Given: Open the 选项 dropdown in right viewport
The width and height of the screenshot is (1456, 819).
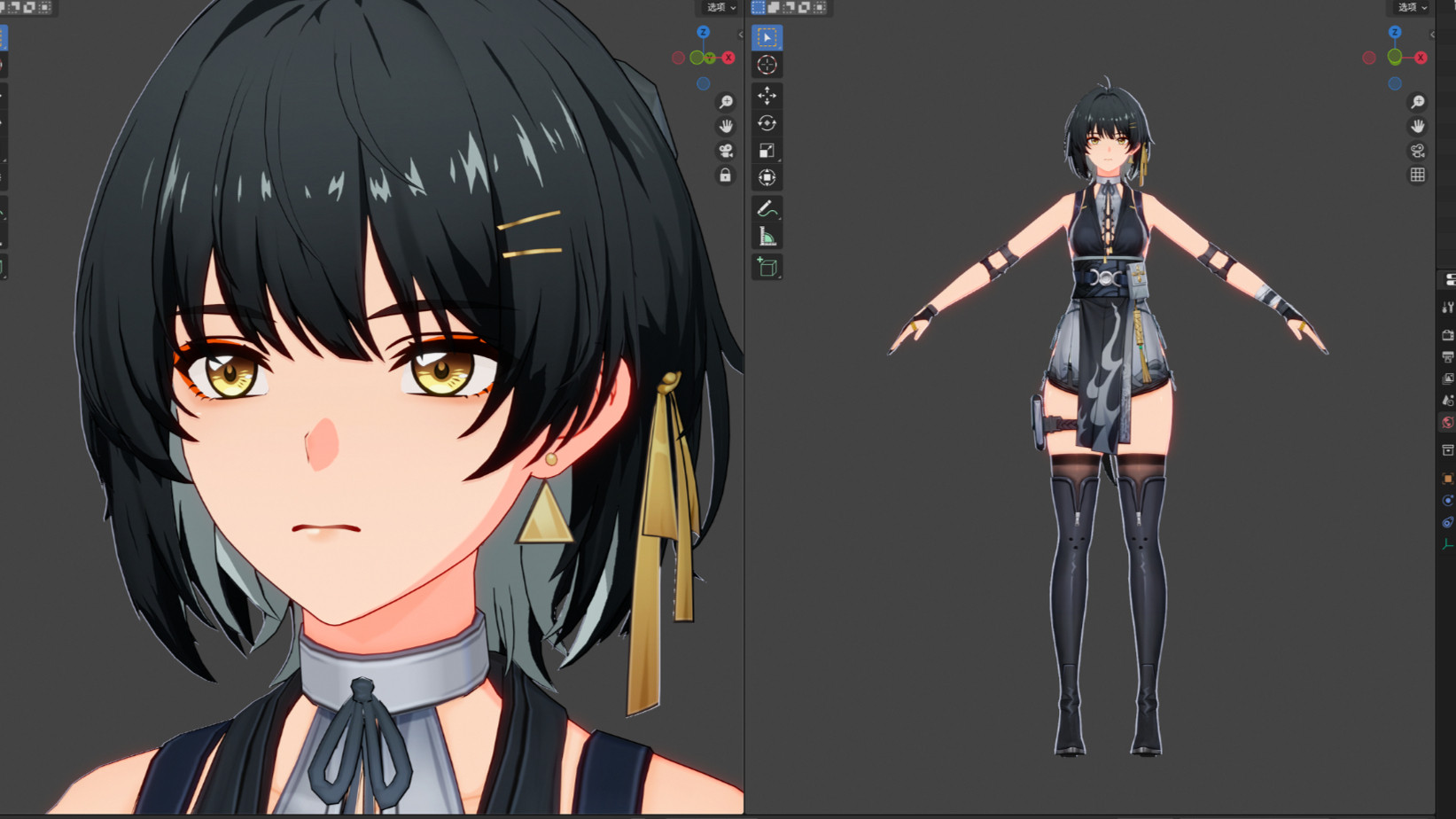Looking at the screenshot, I should click(x=1412, y=7).
